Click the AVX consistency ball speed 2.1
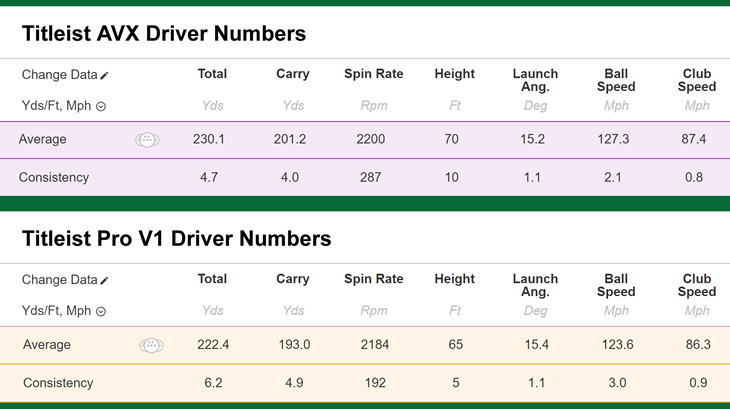730x409 pixels. pos(613,177)
